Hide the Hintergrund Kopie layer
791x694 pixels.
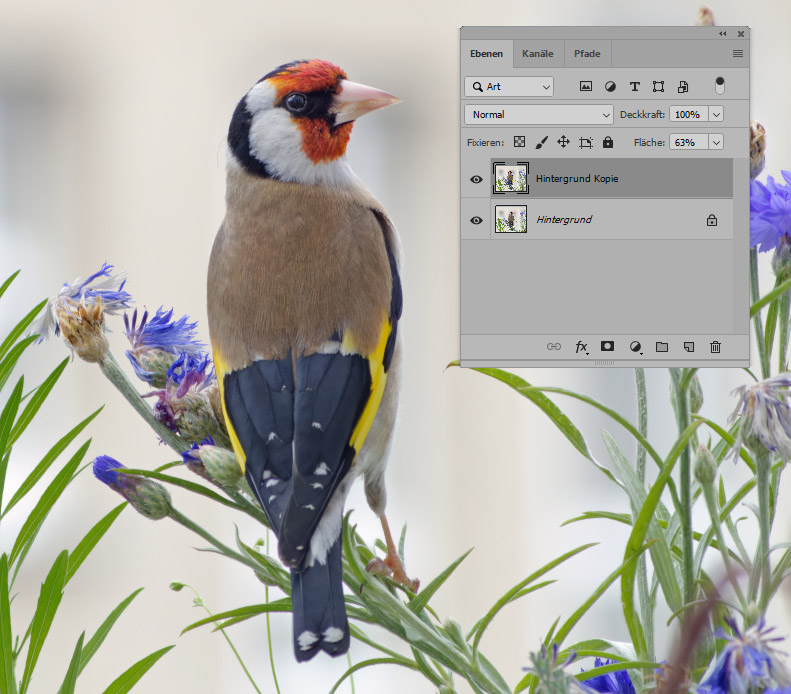click(476, 180)
